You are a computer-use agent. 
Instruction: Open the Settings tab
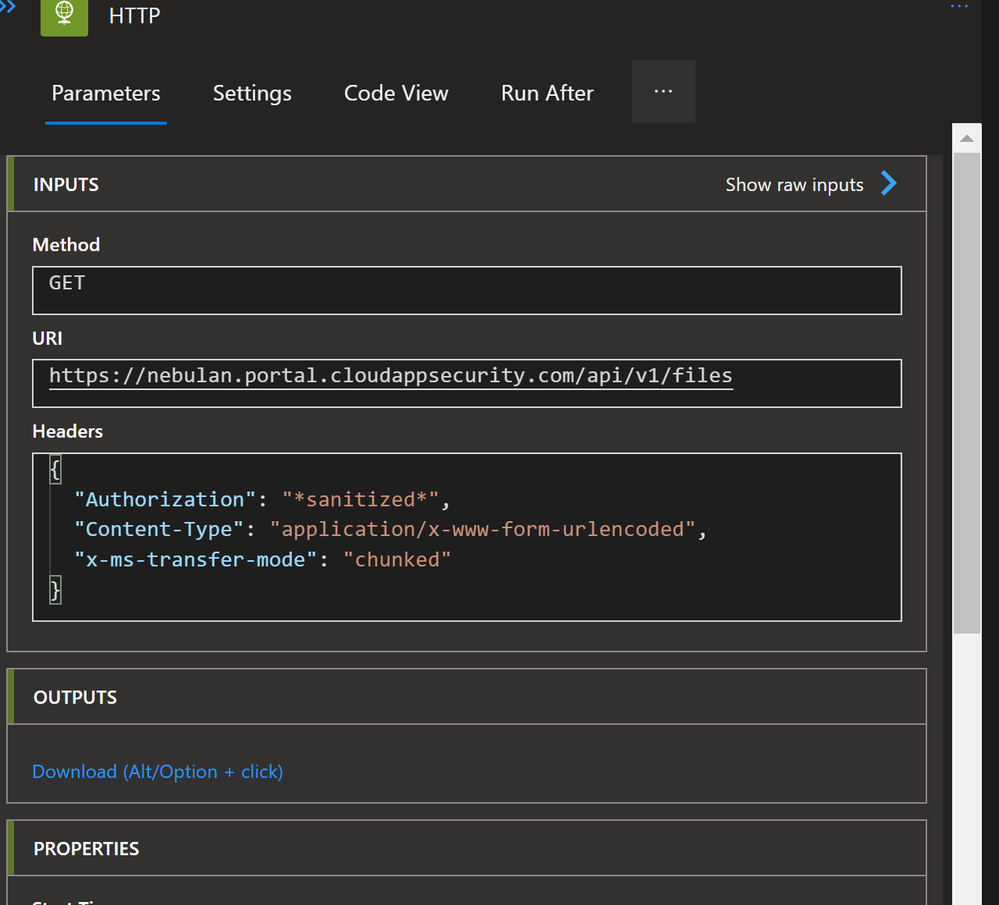point(252,93)
